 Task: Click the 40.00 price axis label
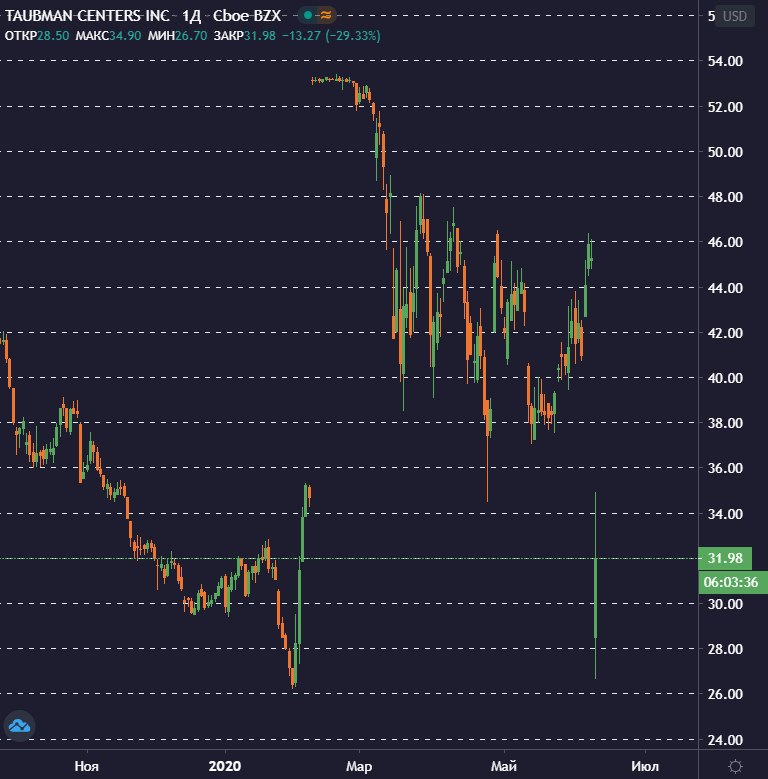tap(725, 378)
